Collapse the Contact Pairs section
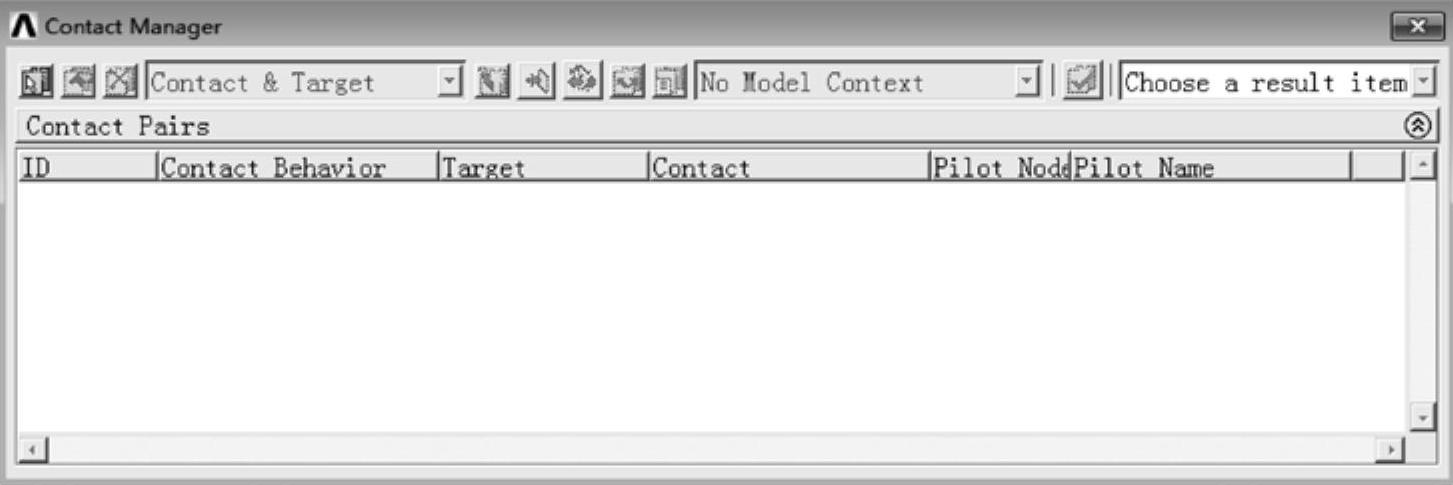 [1416, 127]
